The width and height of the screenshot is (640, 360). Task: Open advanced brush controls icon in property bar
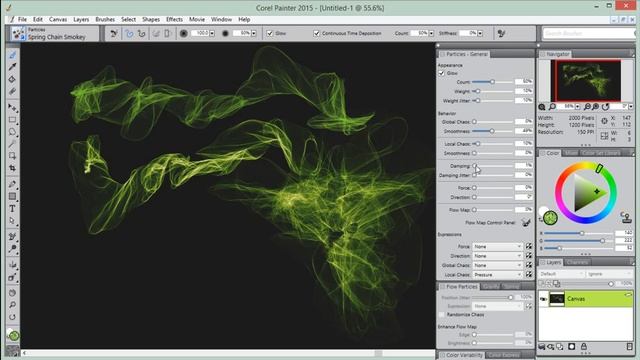[x=501, y=33]
